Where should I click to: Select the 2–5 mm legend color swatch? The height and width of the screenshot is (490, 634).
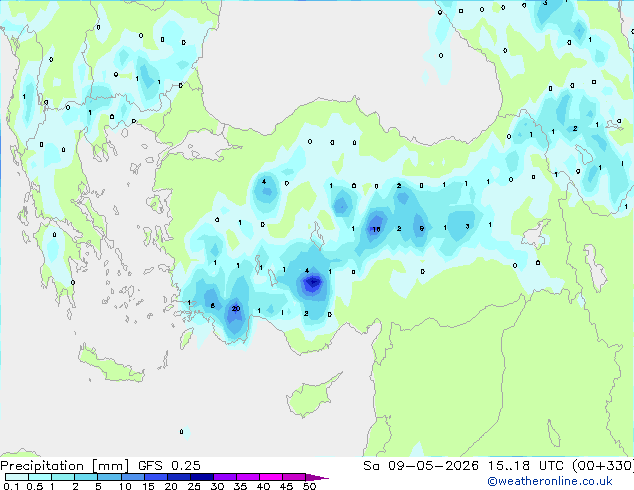click(86, 477)
